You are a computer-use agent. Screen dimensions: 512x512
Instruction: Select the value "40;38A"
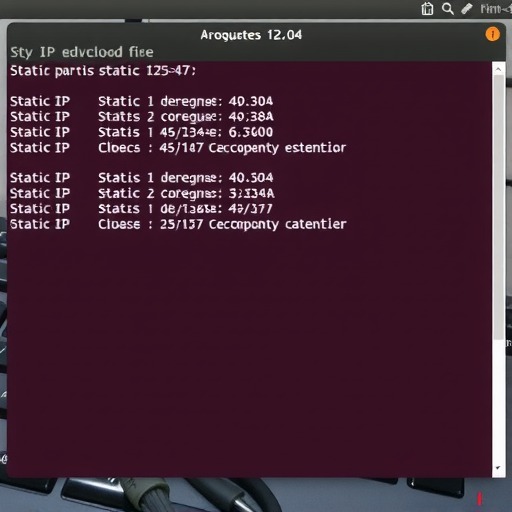(x=251, y=116)
